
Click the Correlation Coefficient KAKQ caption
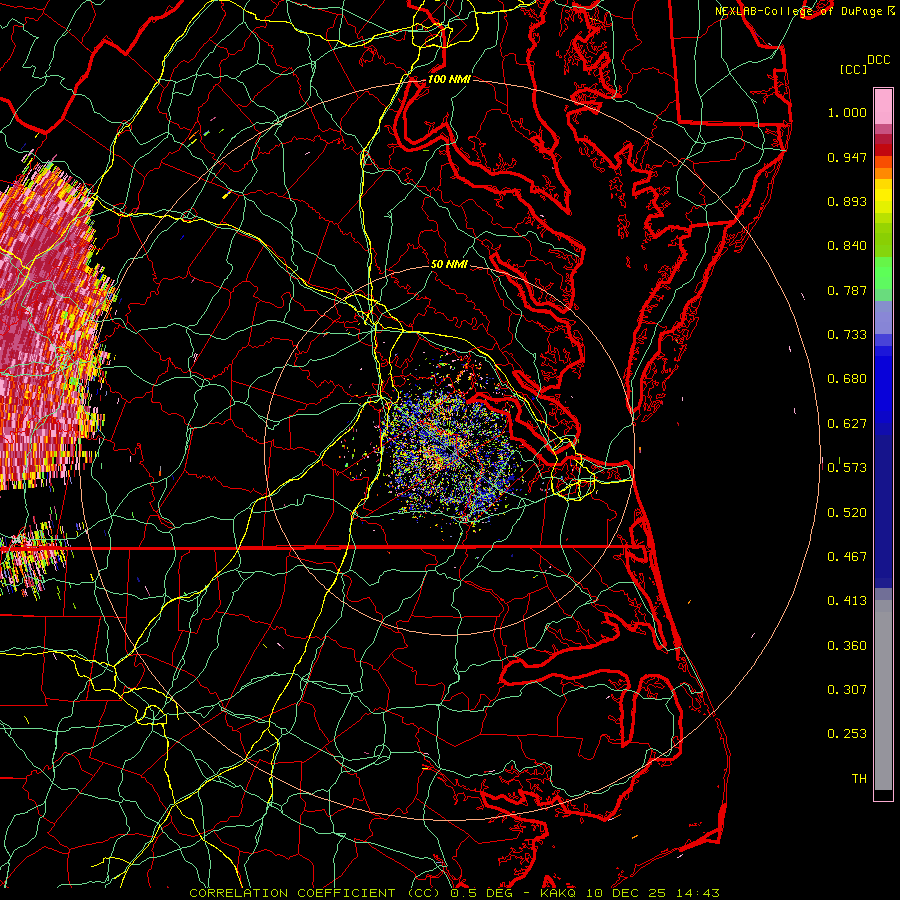click(454, 893)
